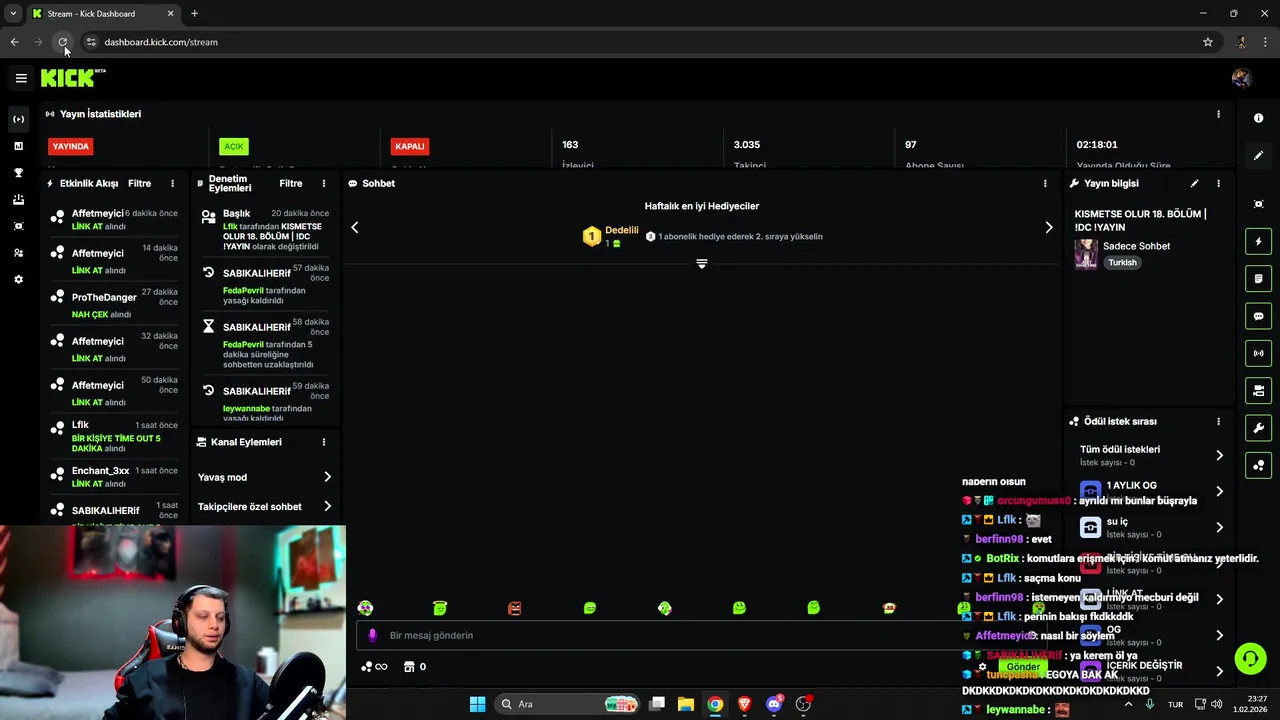Open the trophy icon in left sidebar

point(18,173)
